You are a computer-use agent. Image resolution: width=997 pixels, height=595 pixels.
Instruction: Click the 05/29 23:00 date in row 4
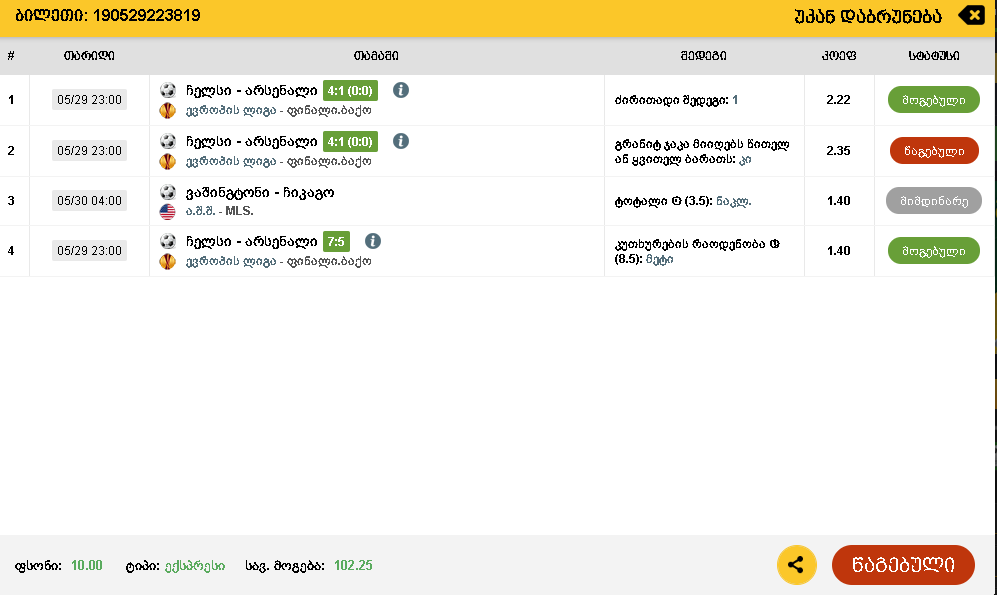[89, 250]
